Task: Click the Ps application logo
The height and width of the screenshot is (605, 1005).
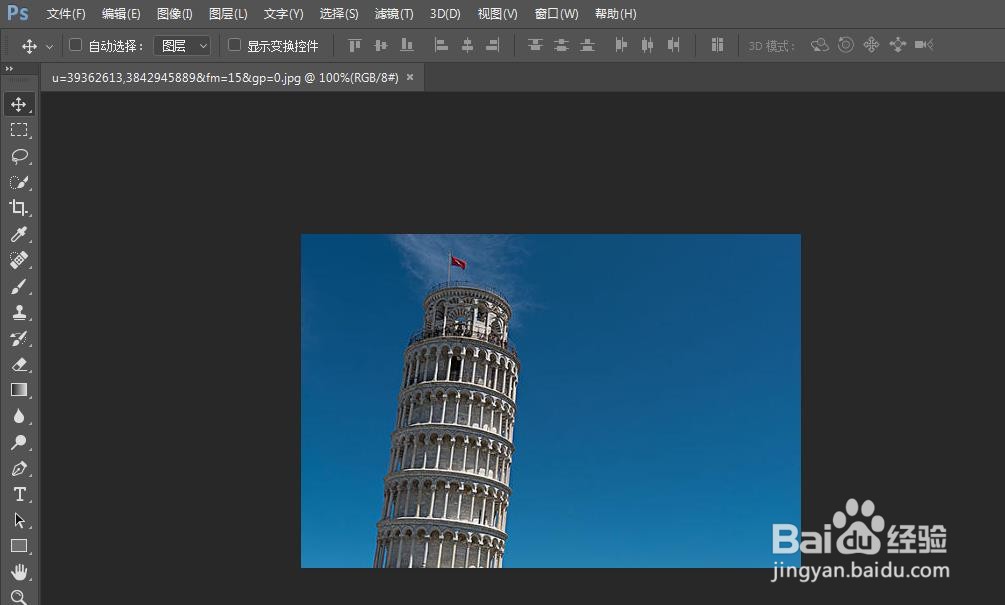Action: (18, 13)
